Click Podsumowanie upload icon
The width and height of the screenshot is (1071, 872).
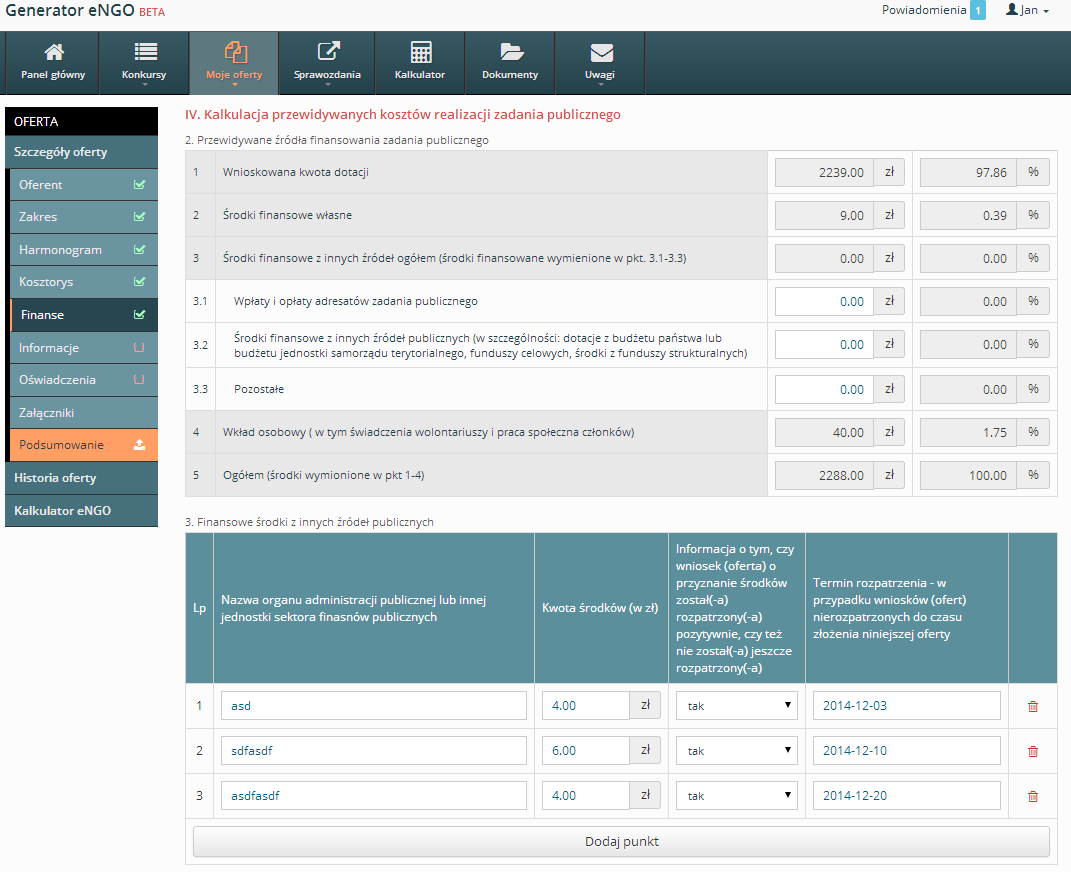tap(139, 445)
